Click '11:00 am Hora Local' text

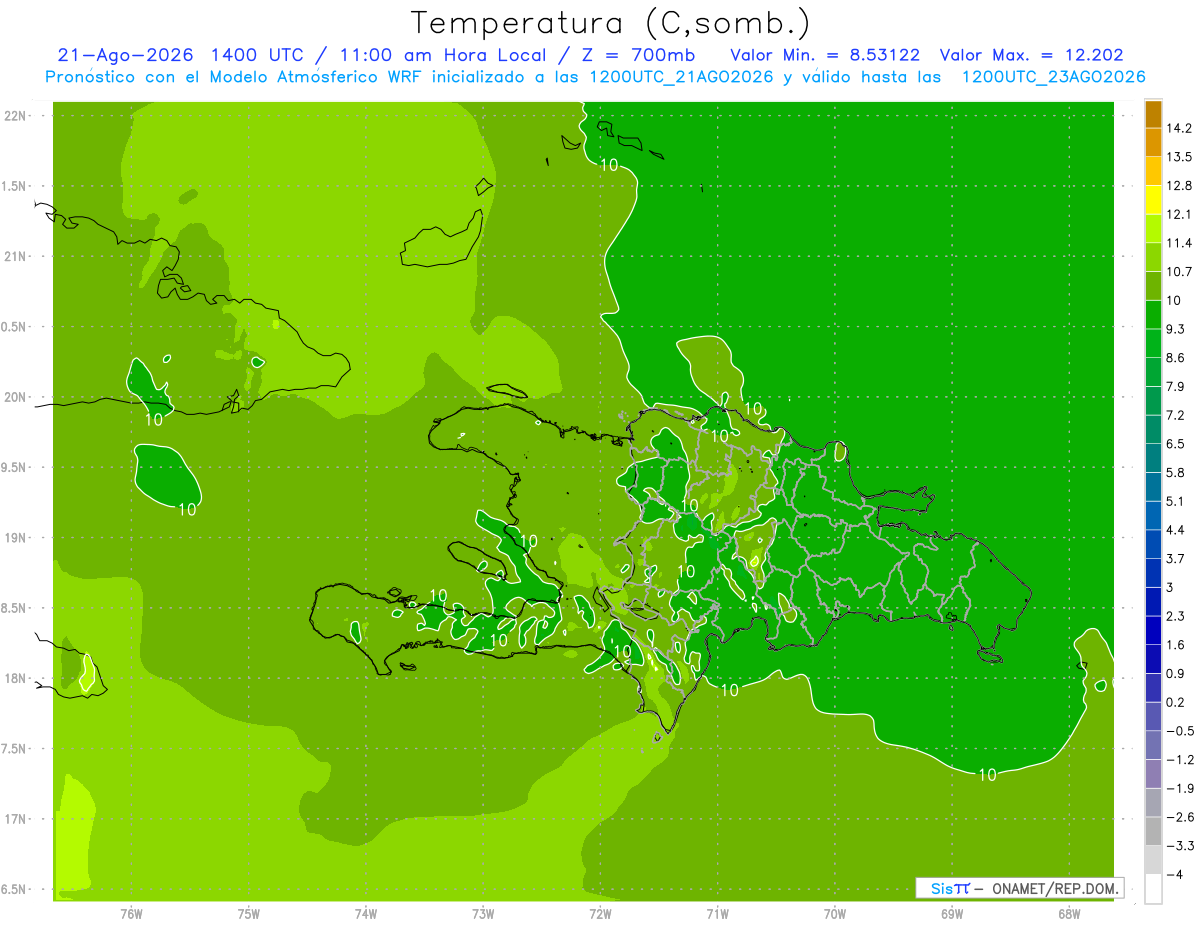coord(443,55)
